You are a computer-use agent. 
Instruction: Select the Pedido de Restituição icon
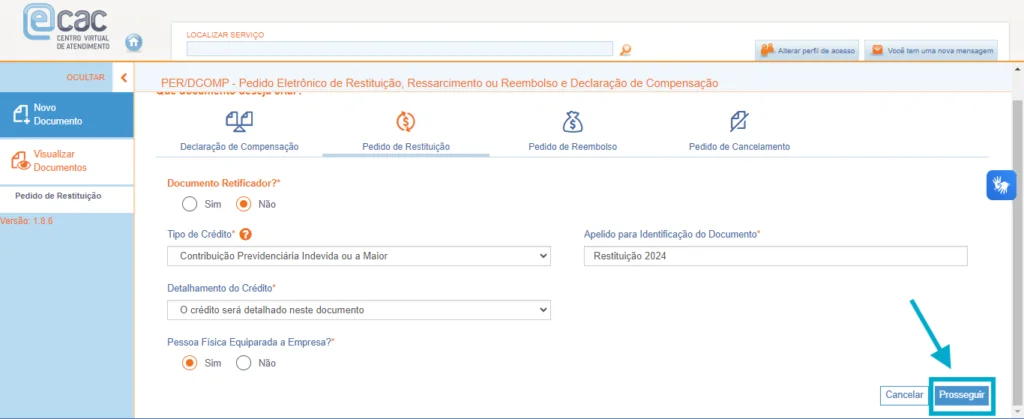[405, 122]
